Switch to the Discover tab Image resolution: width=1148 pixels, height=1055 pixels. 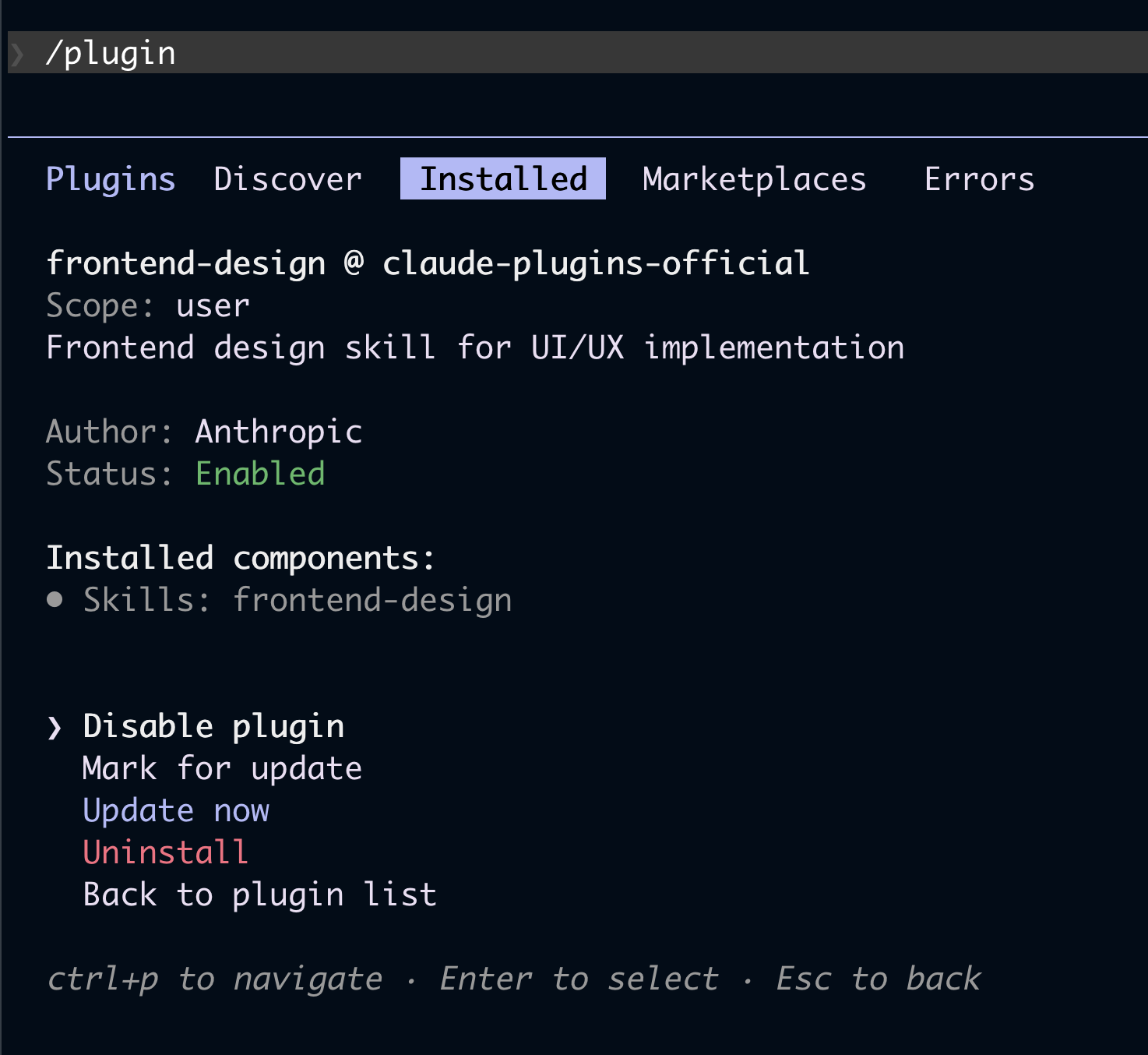pos(288,179)
